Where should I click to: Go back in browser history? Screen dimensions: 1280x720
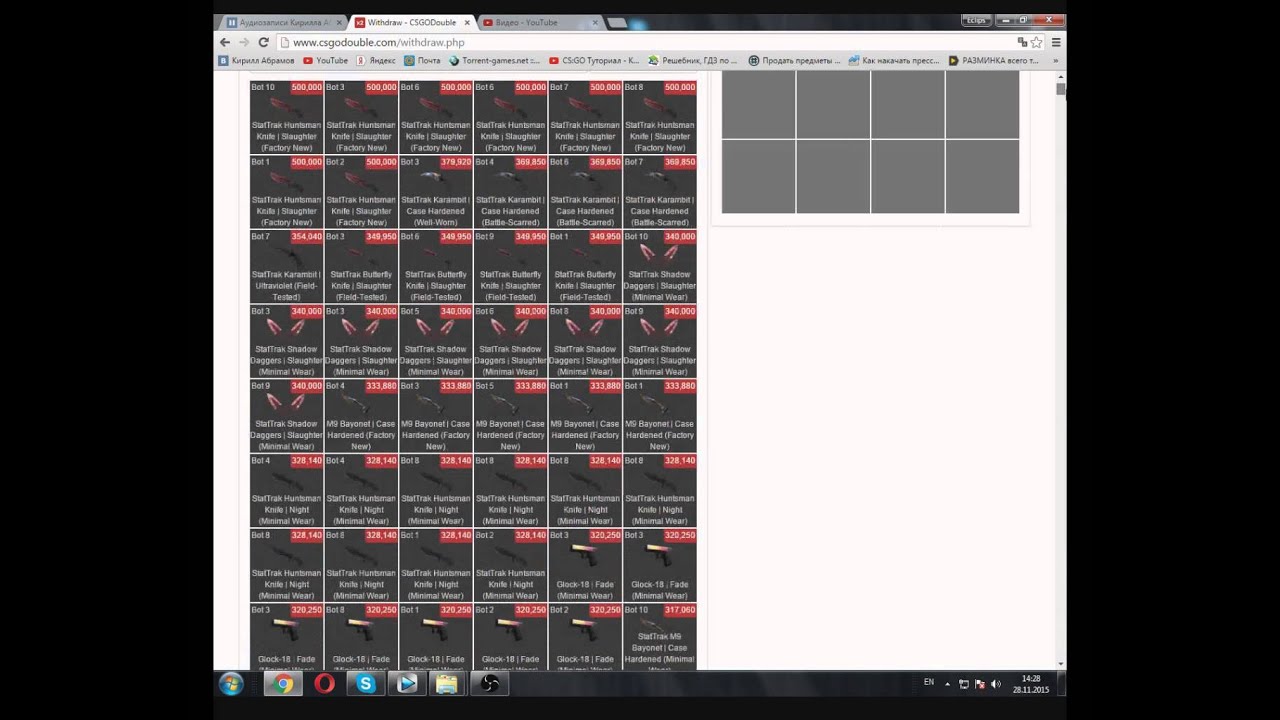click(225, 42)
